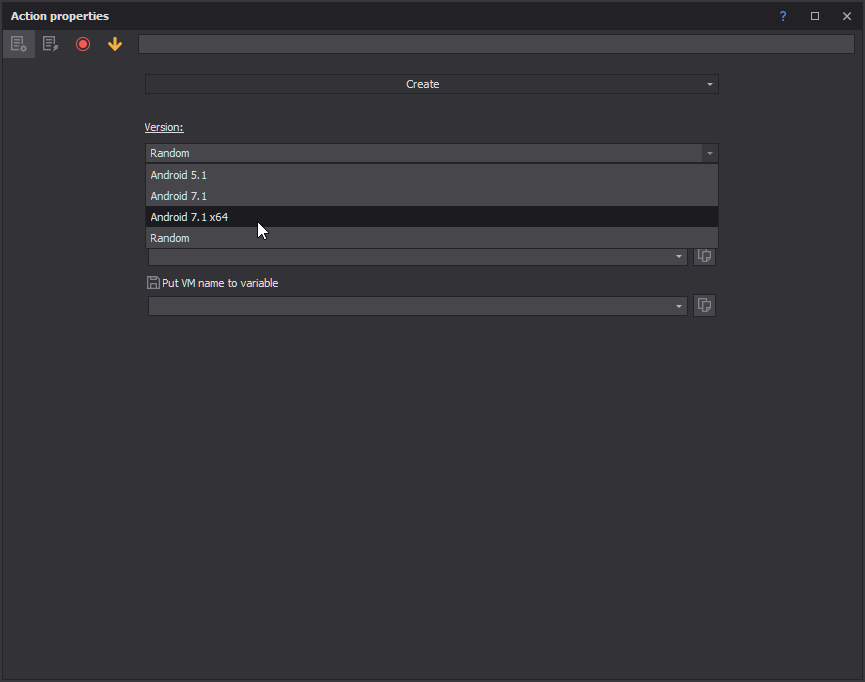Choose Android 5.1 from the list

coord(431,175)
